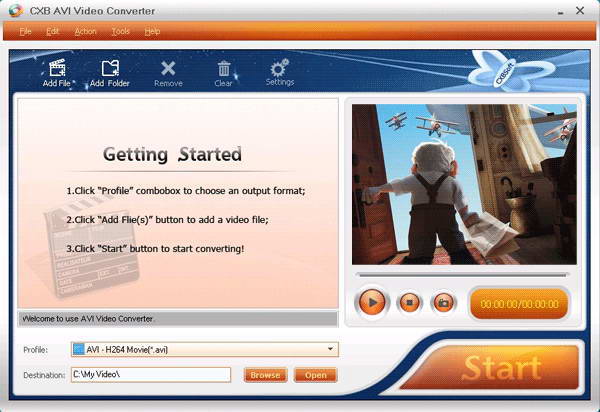The width and height of the screenshot is (600, 412).
Task: Click step 2 Add File(s) instruction text
Action: 167,220
